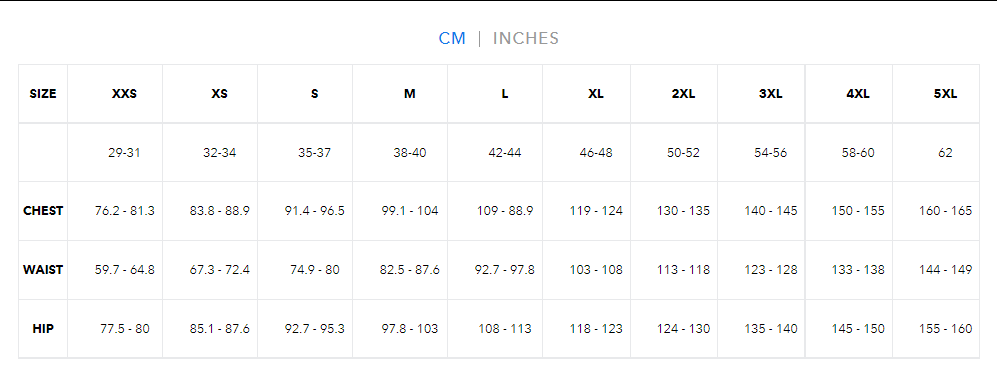997x380 pixels.
Task: Click chest value 140 - 145 for 3XL
Action: pyautogui.click(x=771, y=210)
